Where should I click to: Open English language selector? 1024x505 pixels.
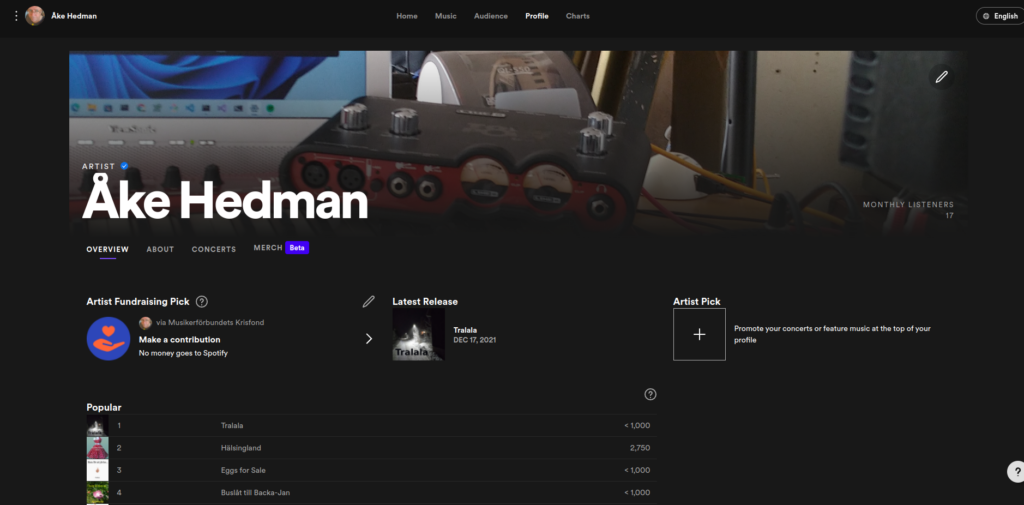click(999, 16)
